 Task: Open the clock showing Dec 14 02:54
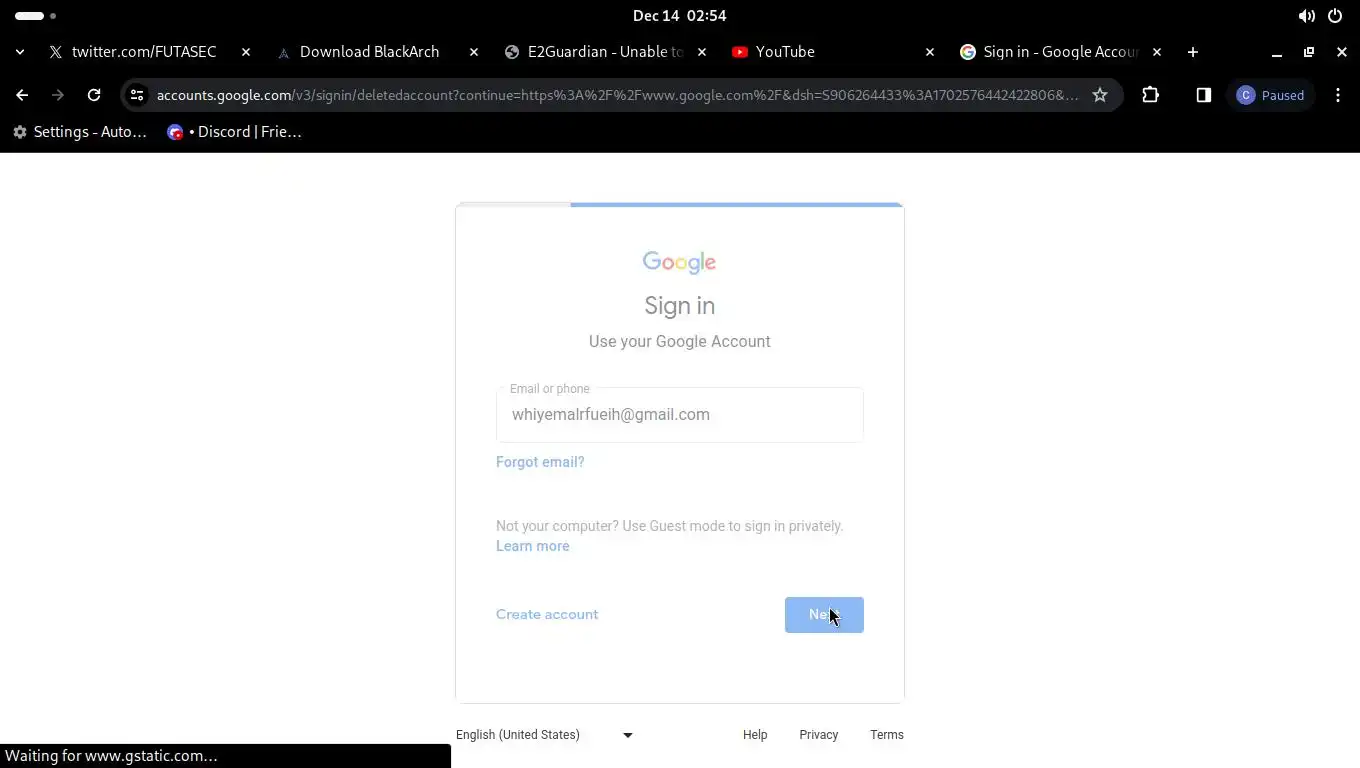click(680, 16)
